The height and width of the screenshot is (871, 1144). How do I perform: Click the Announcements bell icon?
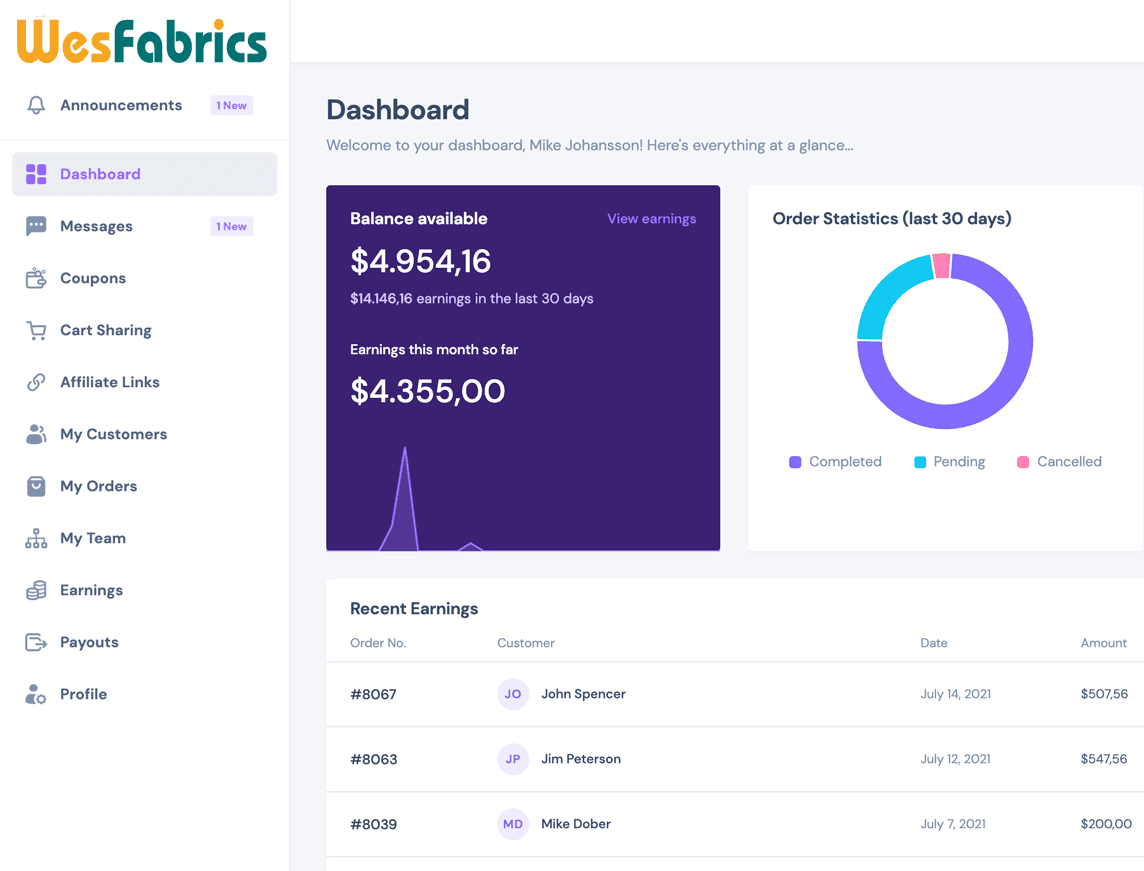coord(36,105)
